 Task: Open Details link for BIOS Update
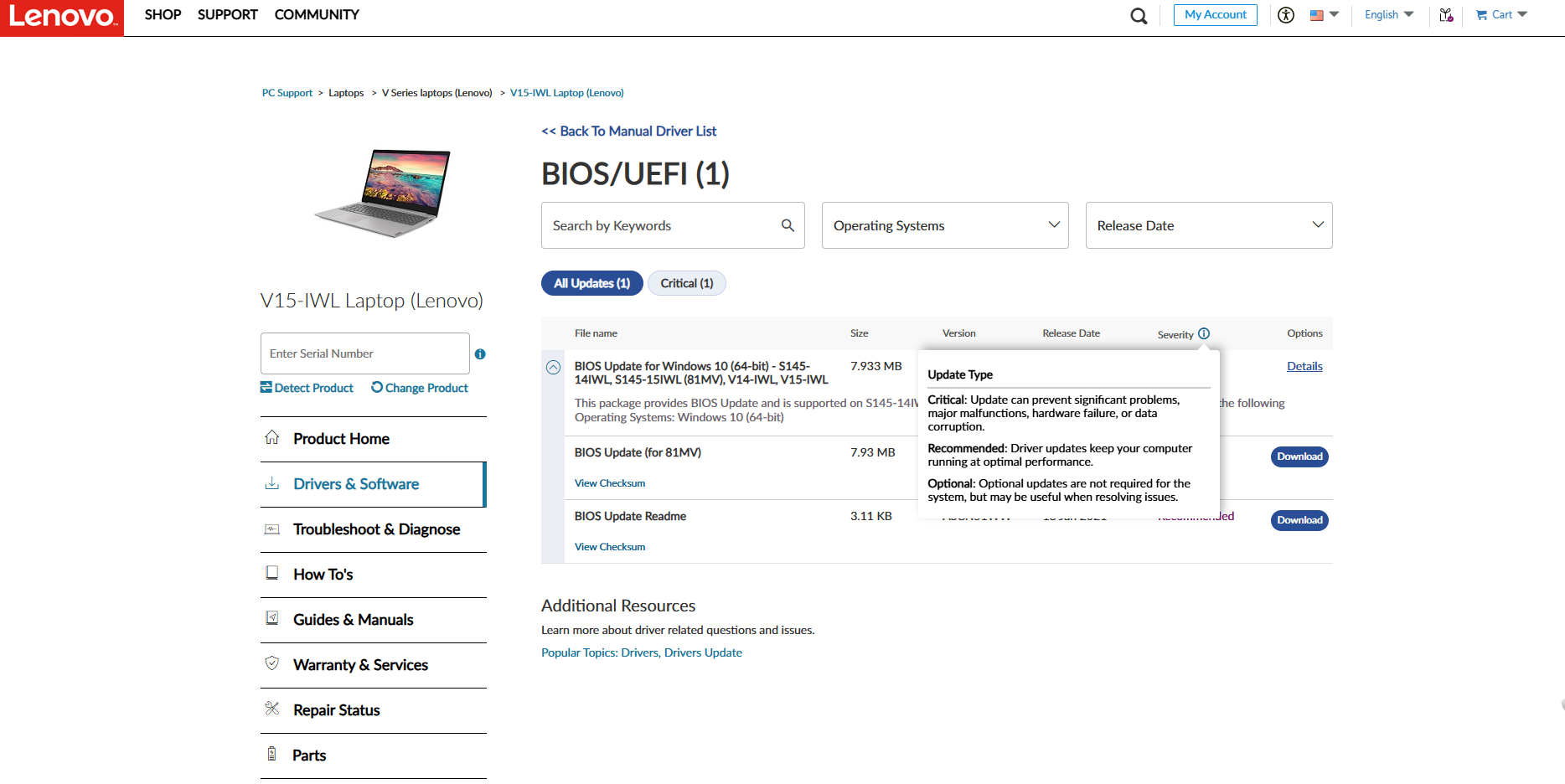pos(1304,366)
